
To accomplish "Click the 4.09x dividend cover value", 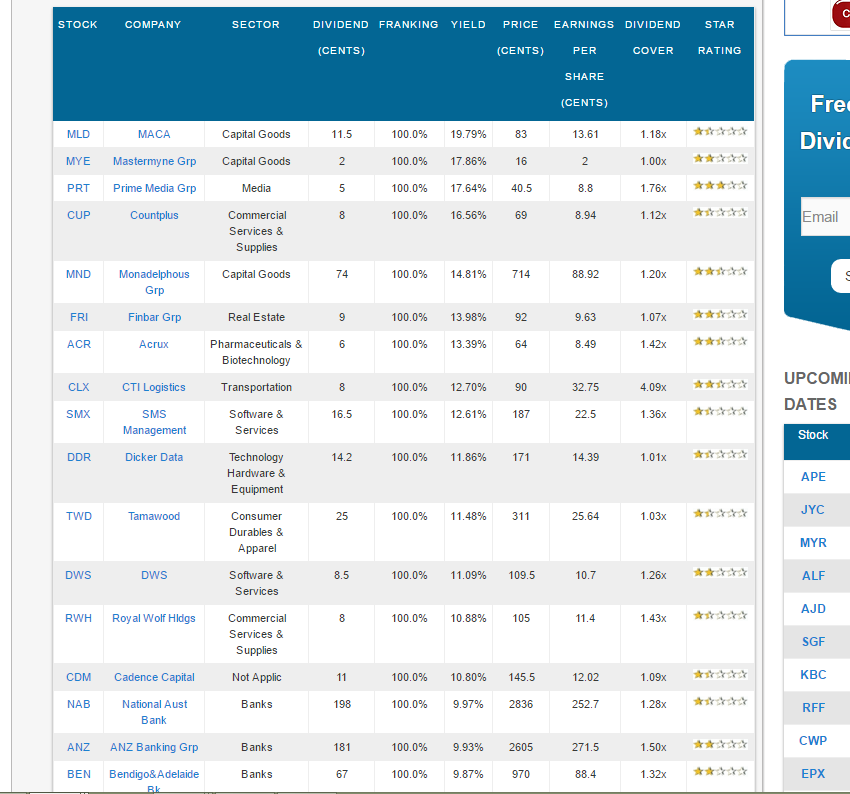I will point(653,387).
